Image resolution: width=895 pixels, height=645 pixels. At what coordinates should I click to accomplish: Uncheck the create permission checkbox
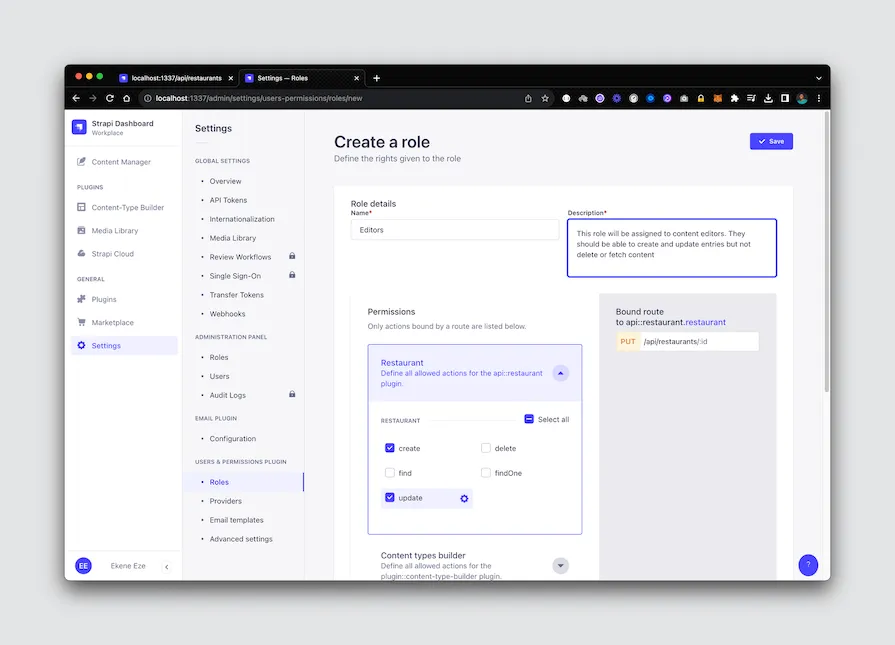390,448
